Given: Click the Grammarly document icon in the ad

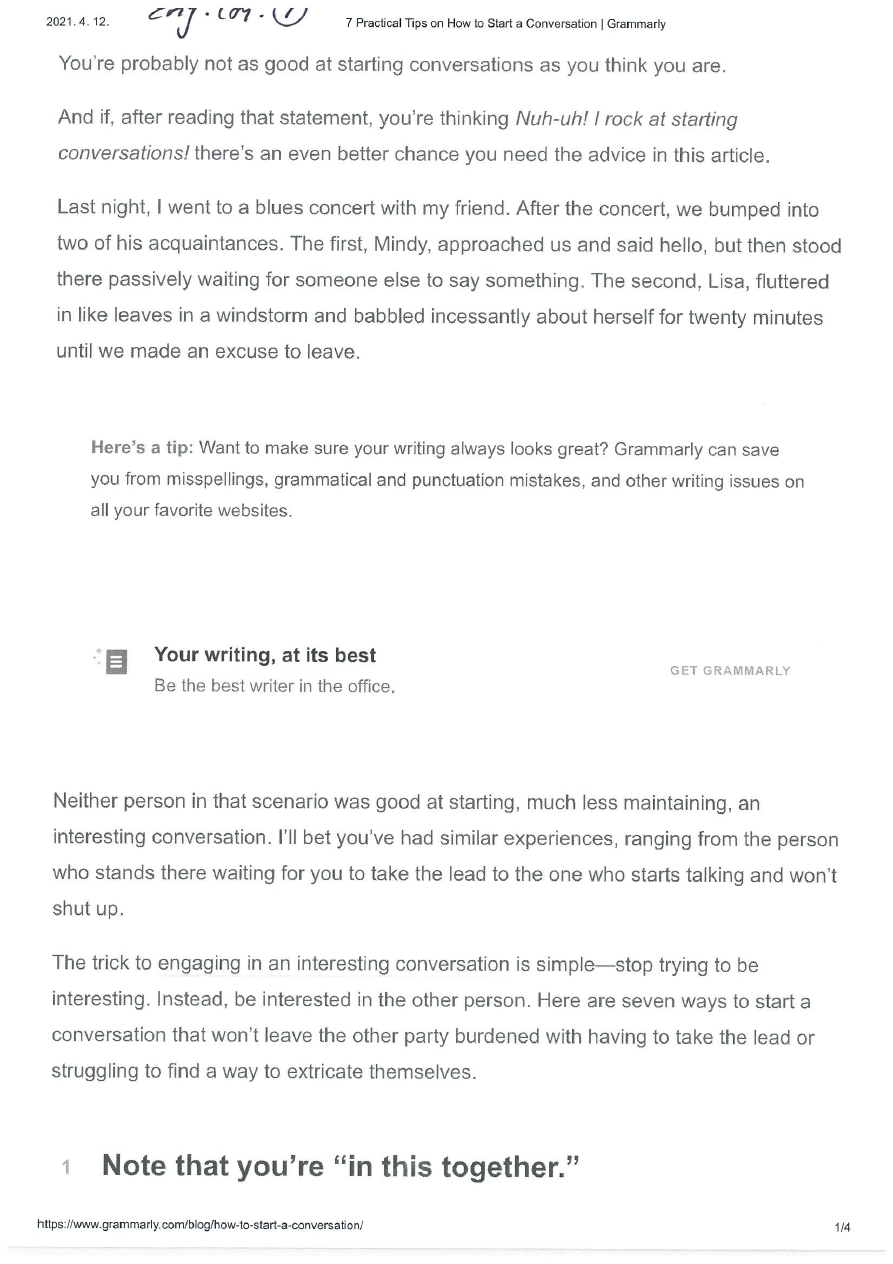Looking at the screenshot, I should click(x=116, y=661).
